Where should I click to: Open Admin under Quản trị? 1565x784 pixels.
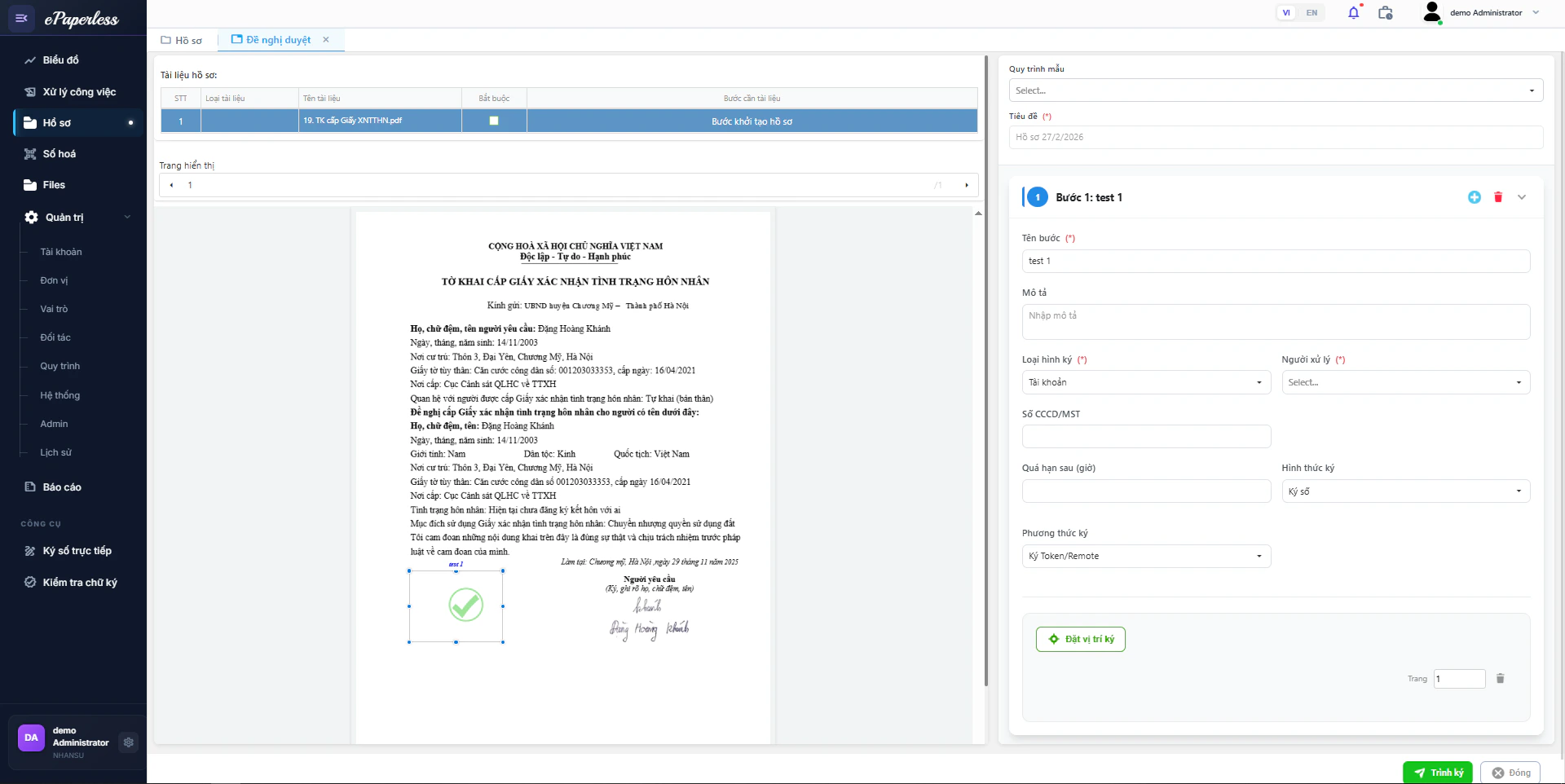pos(54,424)
